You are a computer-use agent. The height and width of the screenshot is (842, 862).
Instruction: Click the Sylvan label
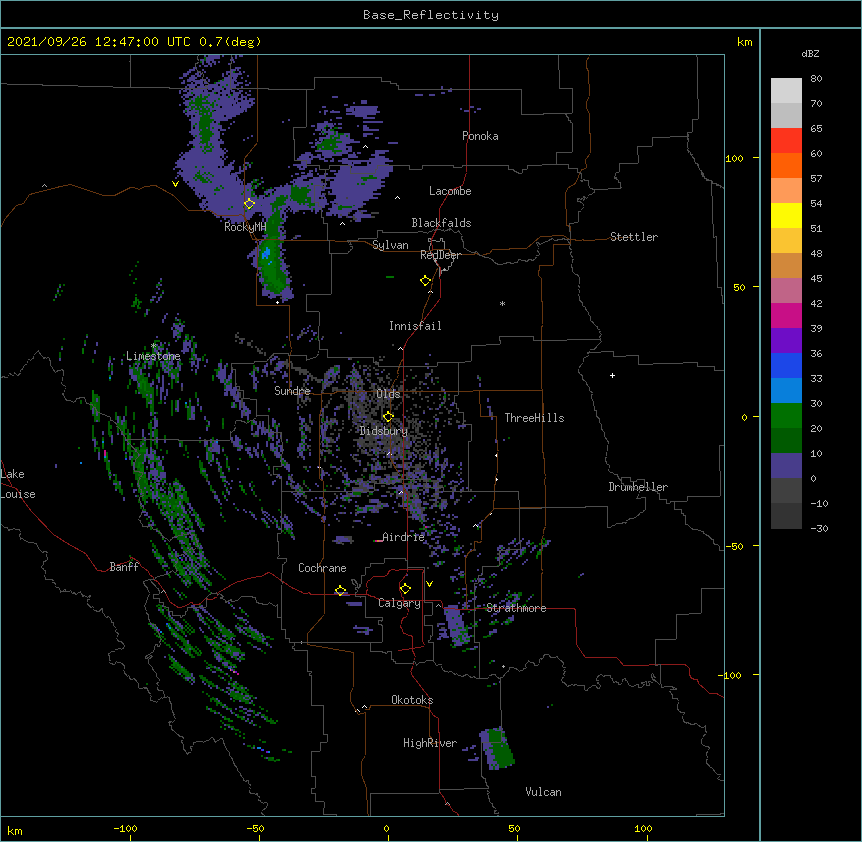pos(390,245)
